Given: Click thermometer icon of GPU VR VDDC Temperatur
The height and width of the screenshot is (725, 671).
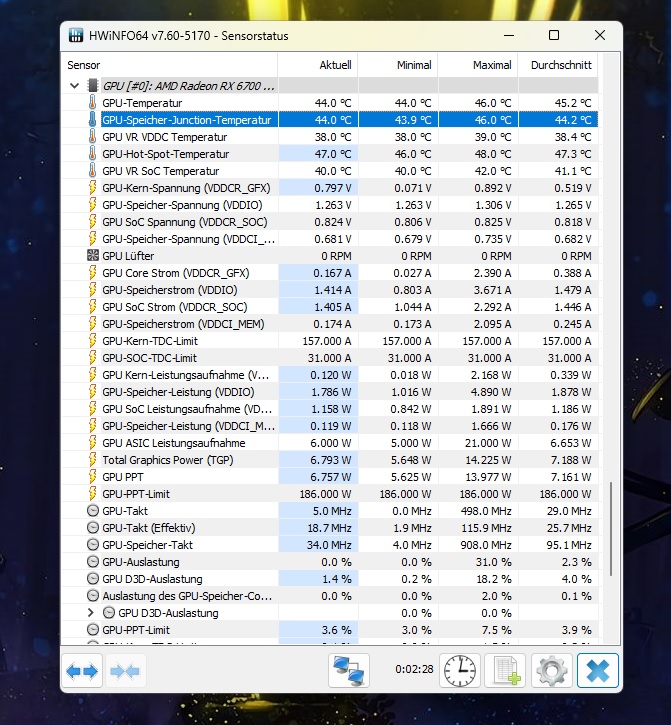Looking at the screenshot, I should pos(92,137).
